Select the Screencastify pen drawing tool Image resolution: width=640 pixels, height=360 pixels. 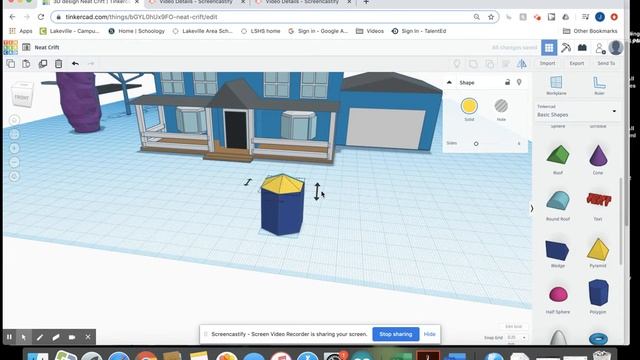(x=40, y=337)
